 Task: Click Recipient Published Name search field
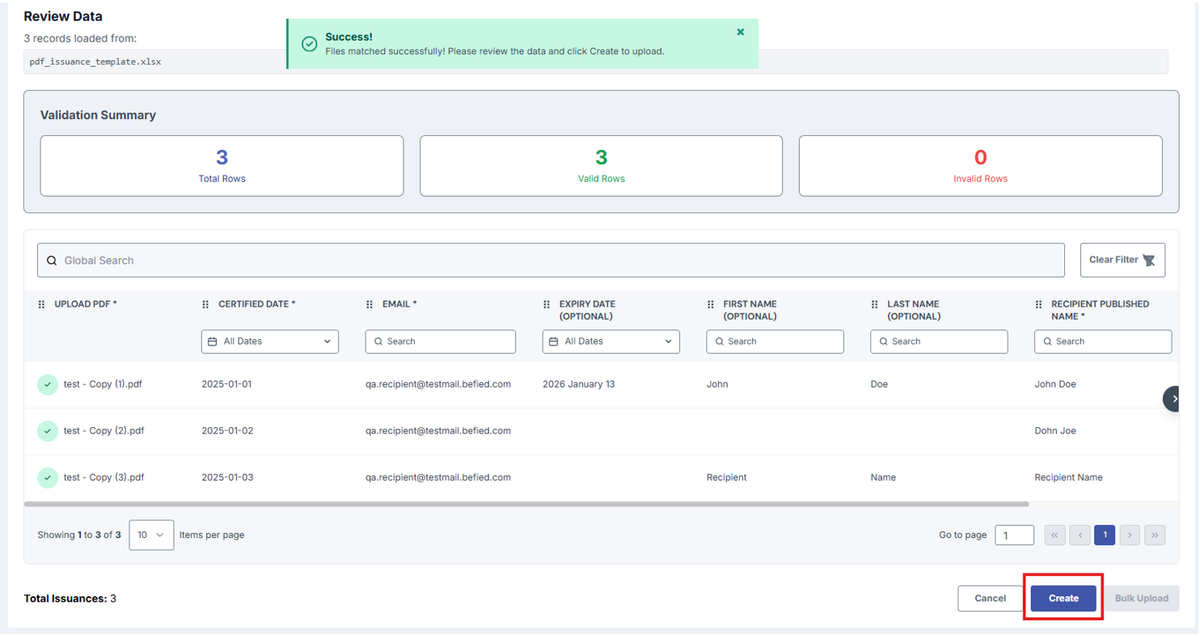[x=1103, y=341]
